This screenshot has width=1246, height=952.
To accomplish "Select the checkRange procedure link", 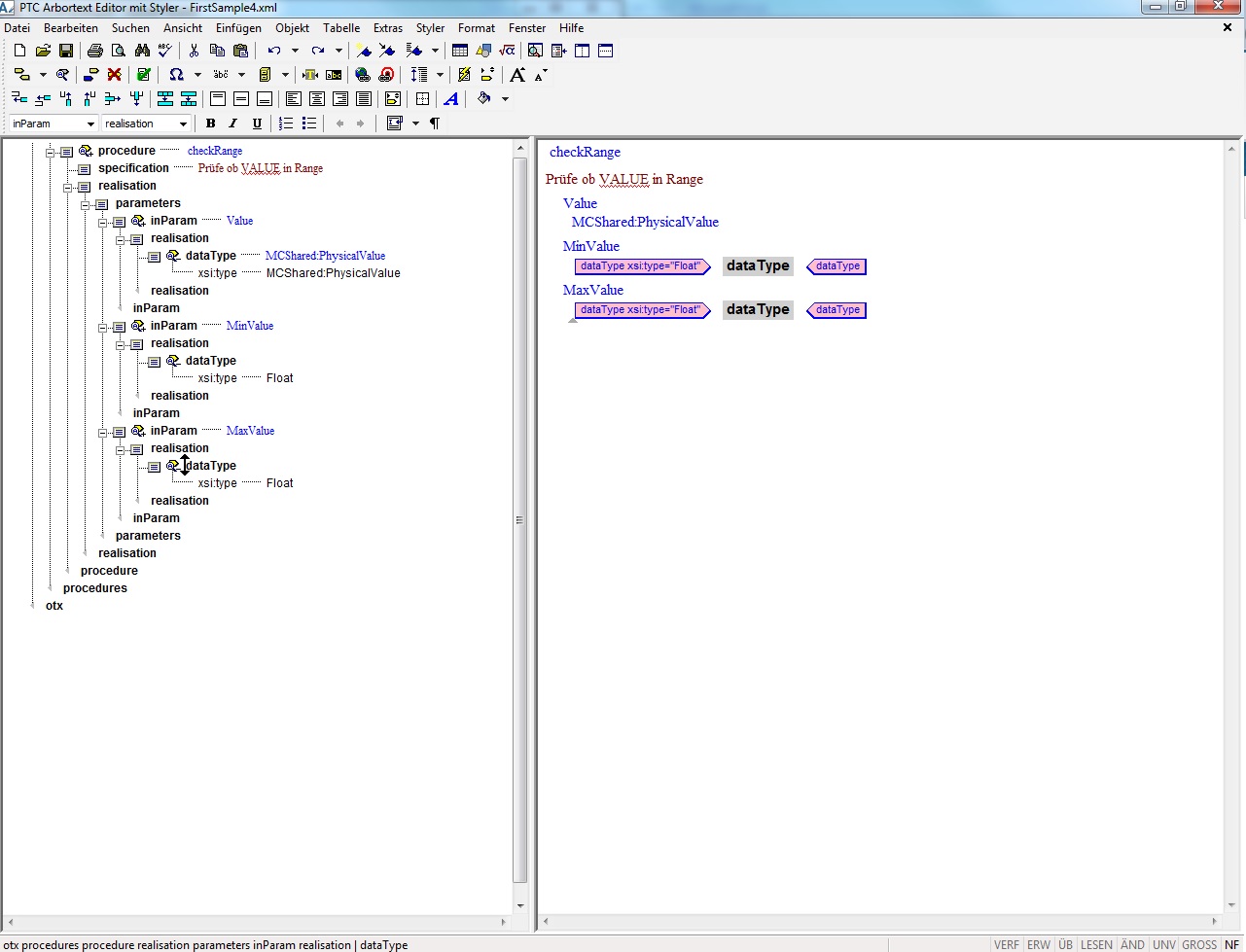I will tap(215, 151).
